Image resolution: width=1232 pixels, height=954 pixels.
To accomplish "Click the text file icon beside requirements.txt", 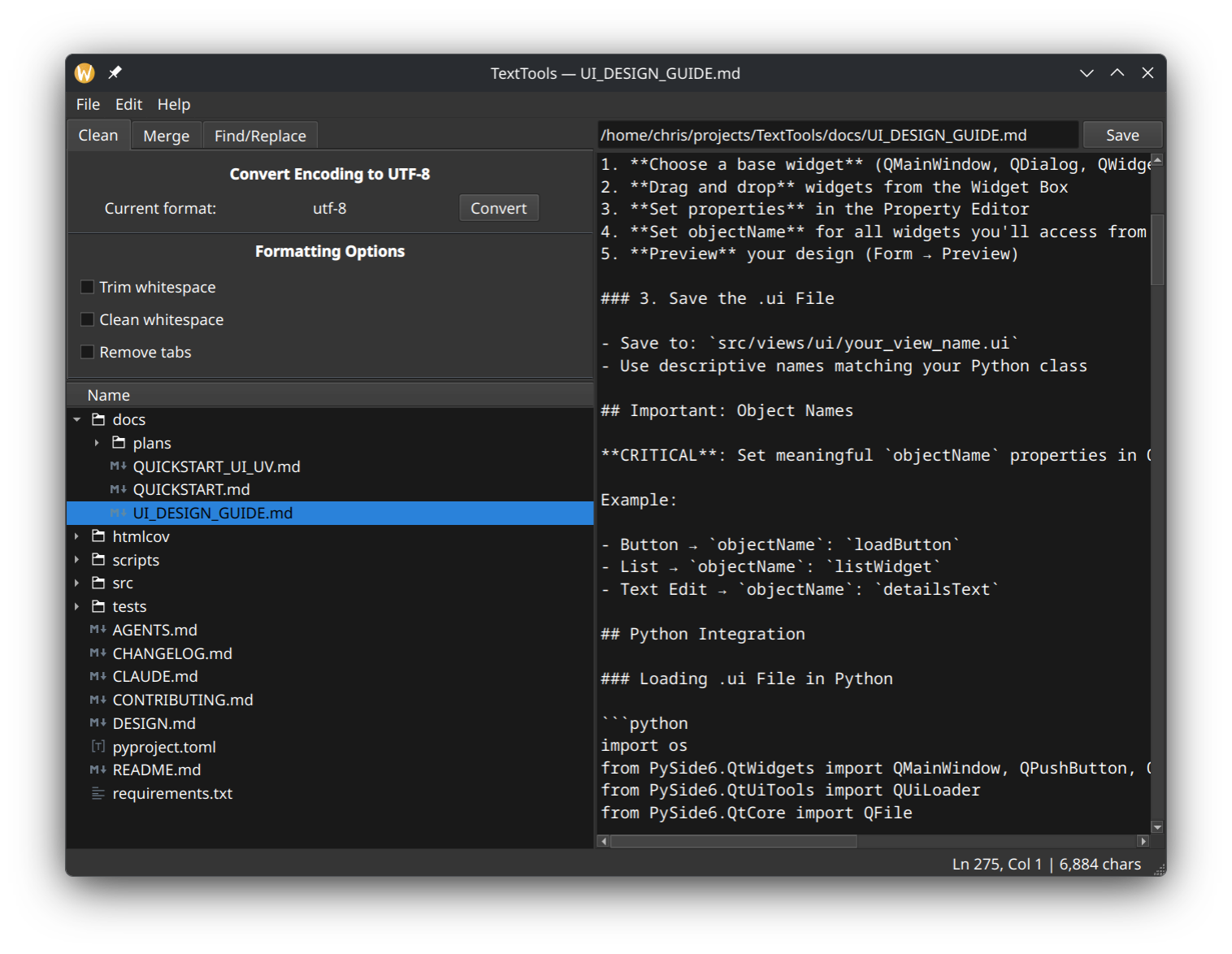I will [98, 793].
